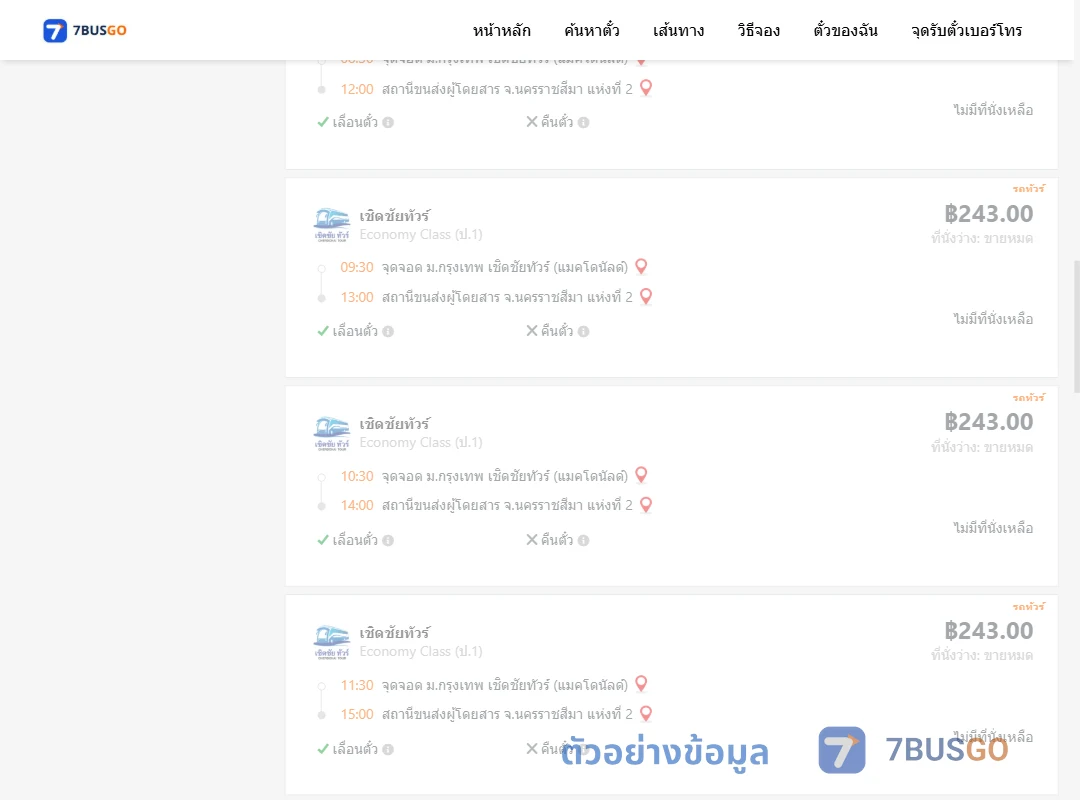1080x800 pixels.
Task: Click ไม่มีที่นั่งเหลือ button on 09:30 trip
Action: [993, 319]
